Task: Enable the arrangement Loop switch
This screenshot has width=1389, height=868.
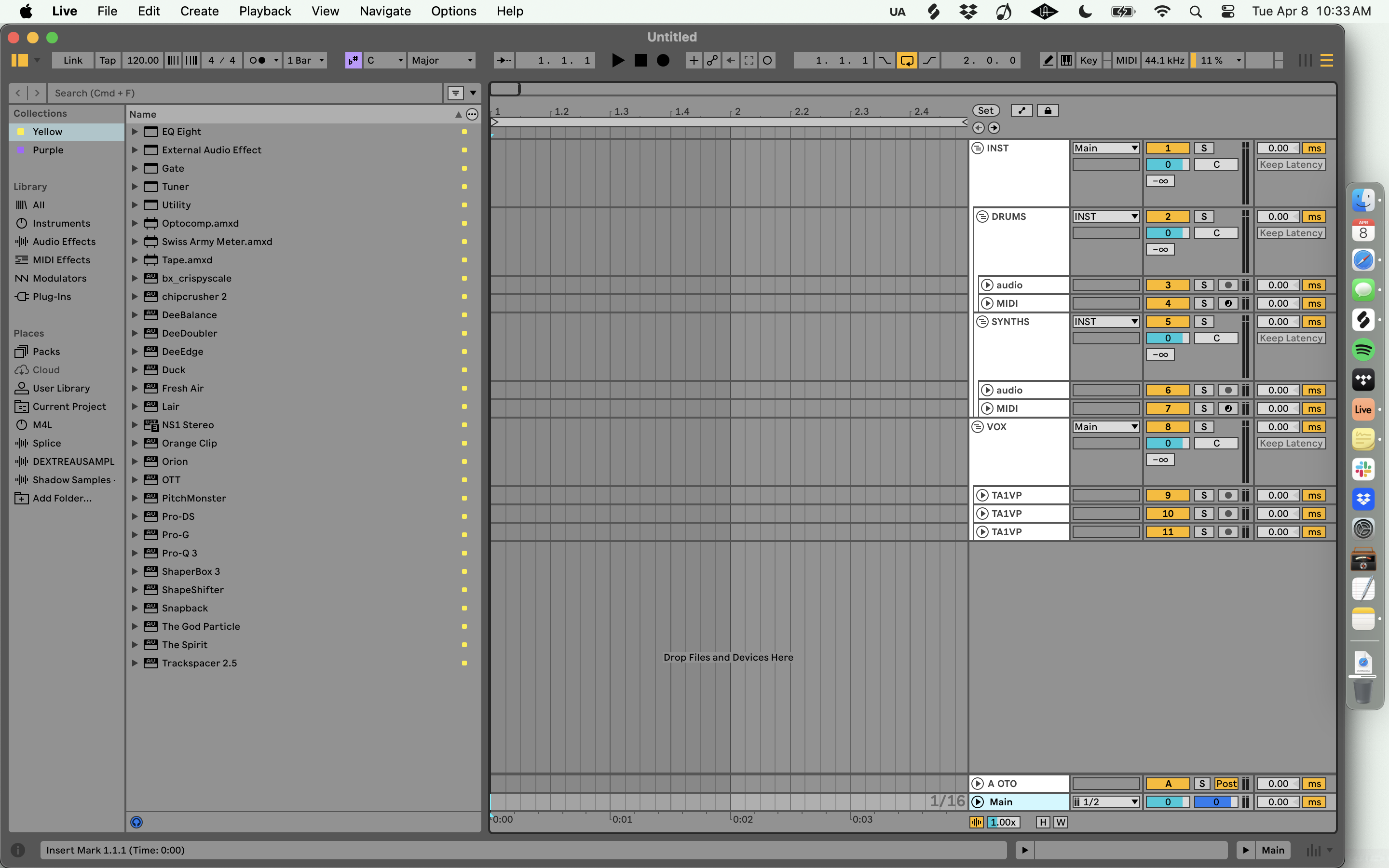Action: (907, 60)
